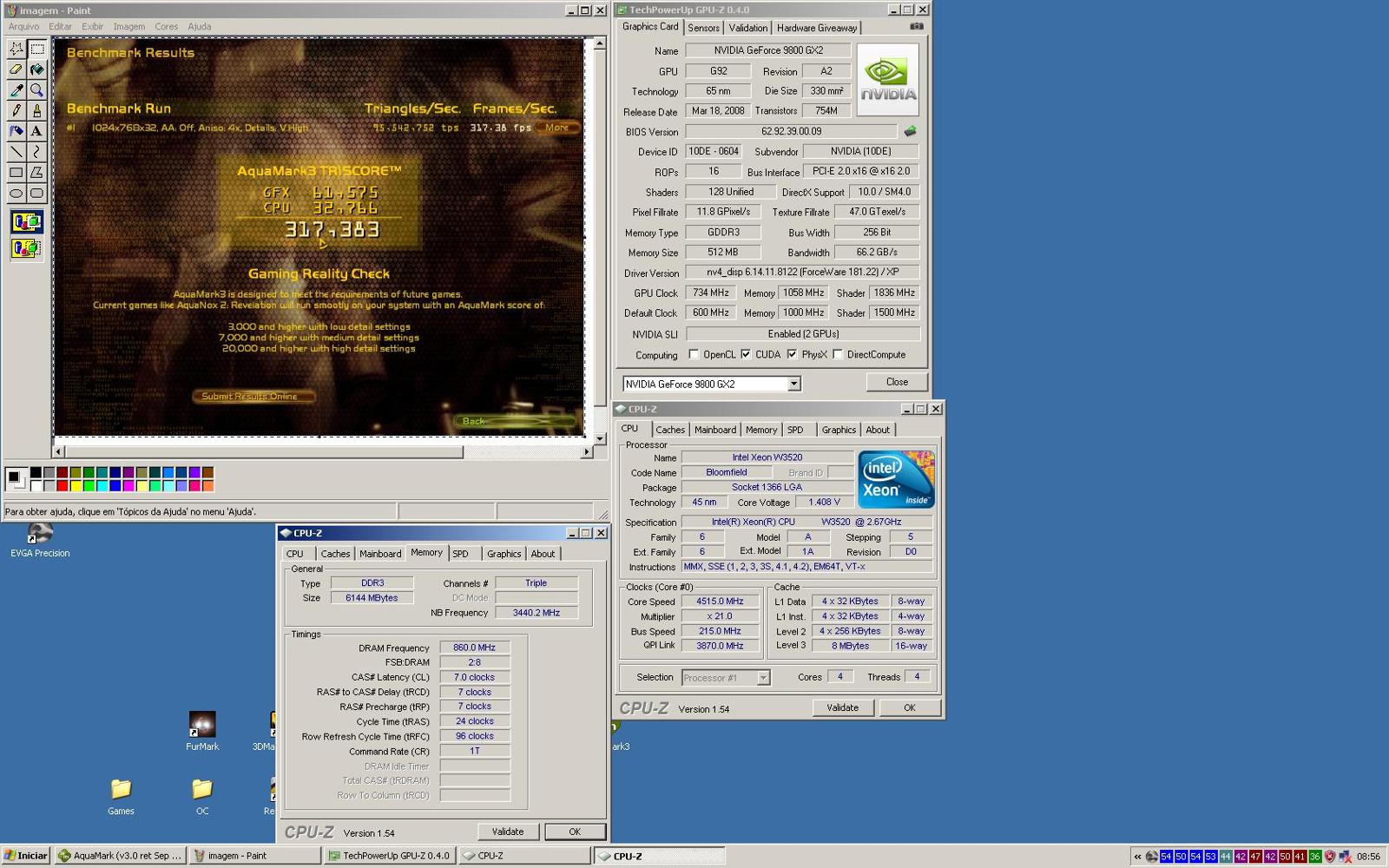Open Mainboard tab in the CPU-Z processor window
Viewport: 1389px width, 868px height.
tap(715, 430)
